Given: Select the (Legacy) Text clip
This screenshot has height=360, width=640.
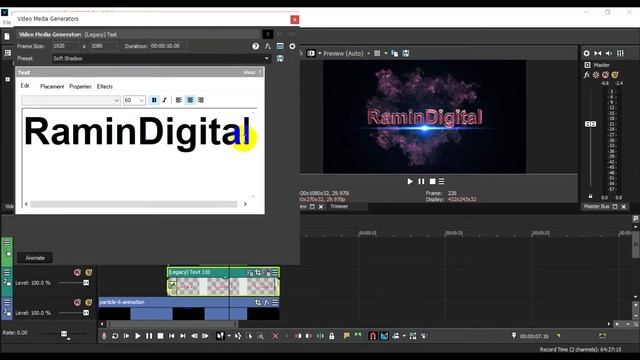Looking at the screenshot, I should [223, 281].
